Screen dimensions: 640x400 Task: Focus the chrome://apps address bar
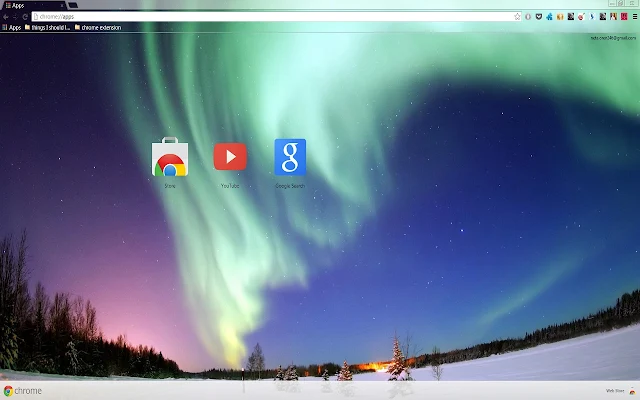[x=273, y=17]
